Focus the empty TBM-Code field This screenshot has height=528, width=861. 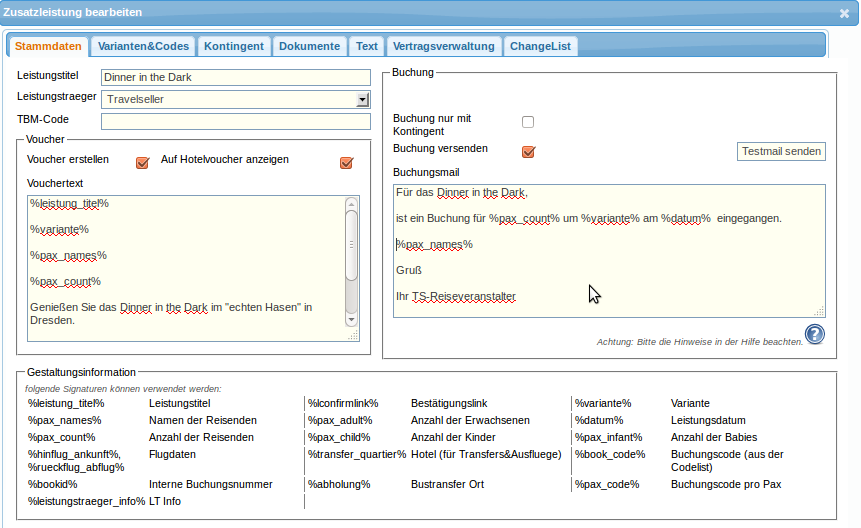click(235, 121)
